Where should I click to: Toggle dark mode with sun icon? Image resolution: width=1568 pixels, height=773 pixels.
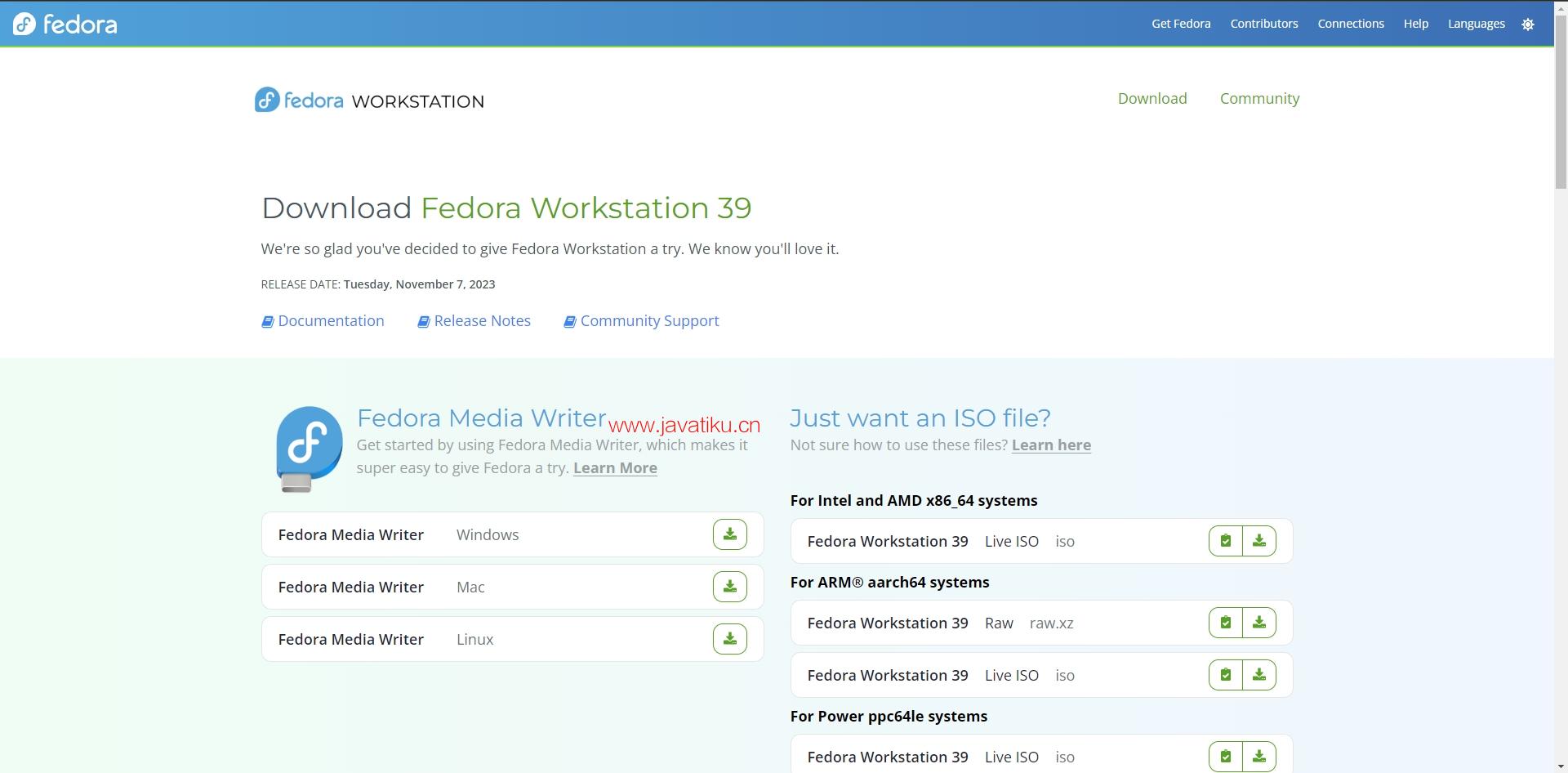click(x=1528, y=25)
